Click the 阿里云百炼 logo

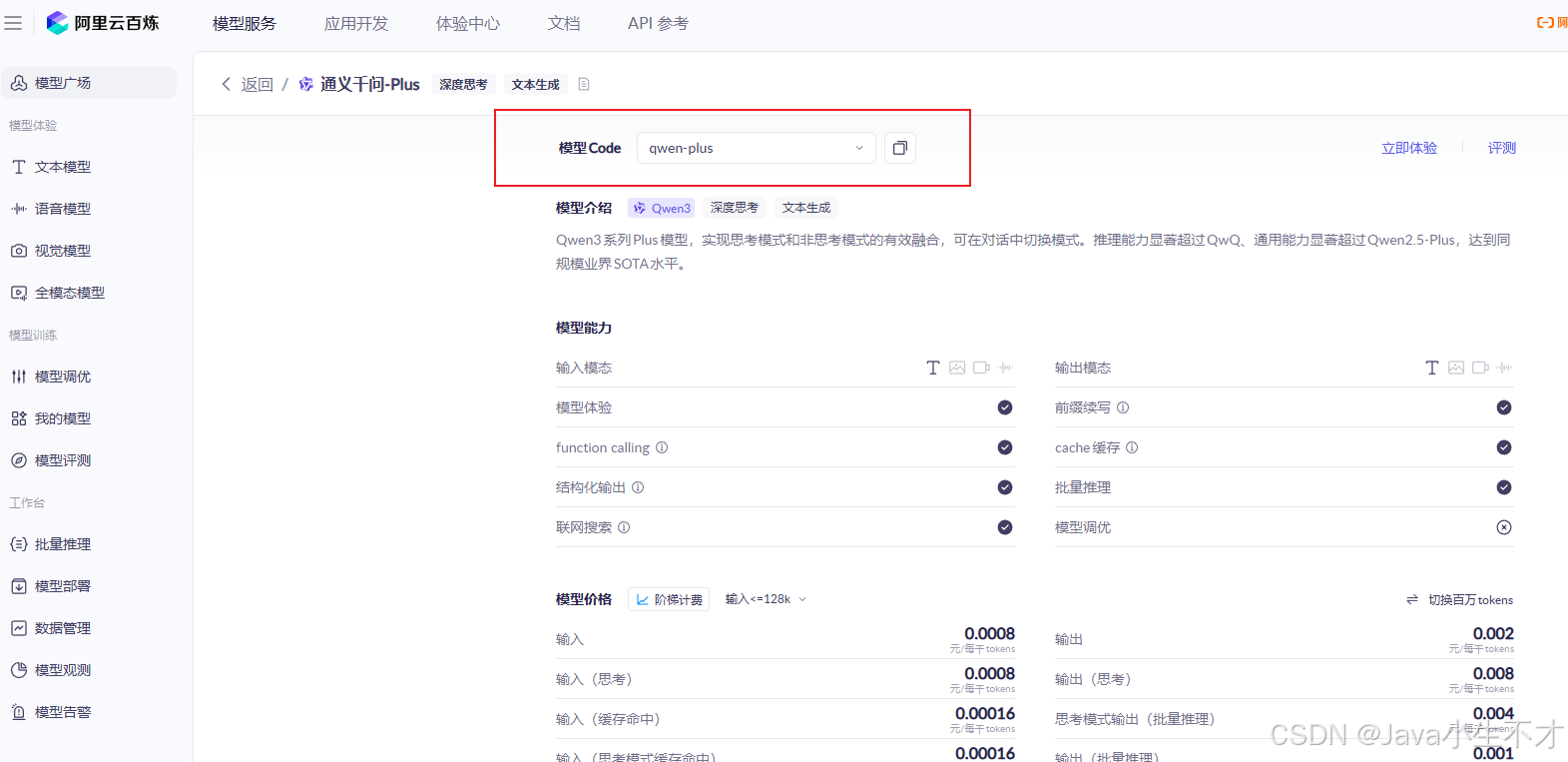pos(103,23)
